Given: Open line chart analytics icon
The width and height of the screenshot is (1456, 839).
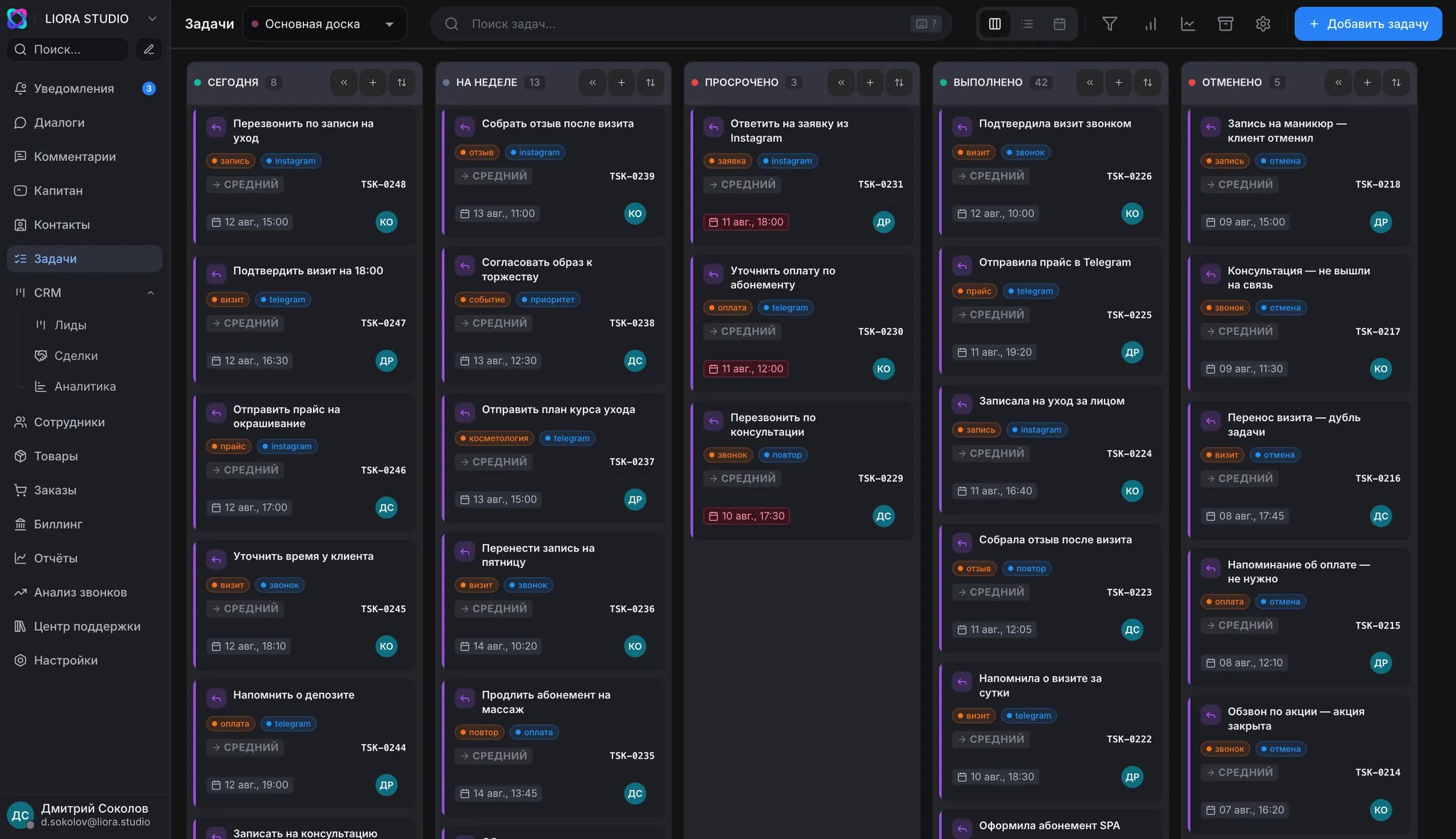Looking at the screenshot, I should click(x=1188, y=24).
